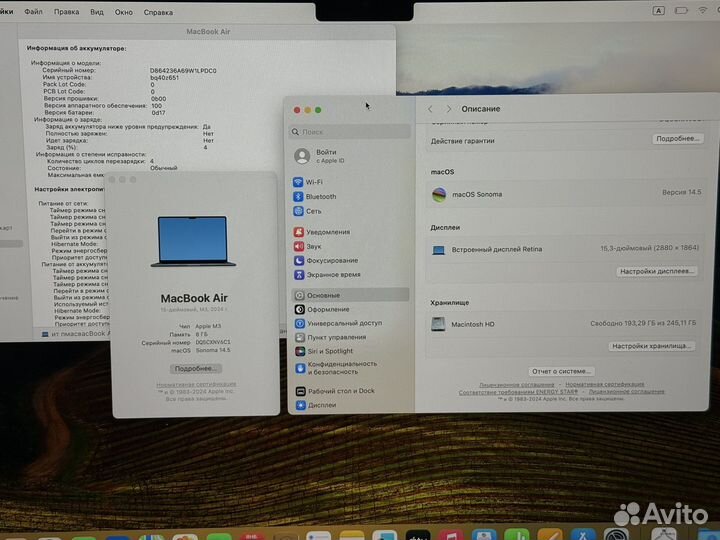
Task: Open Wi-Fi status in menu bar
Action: tap(703, 10)
